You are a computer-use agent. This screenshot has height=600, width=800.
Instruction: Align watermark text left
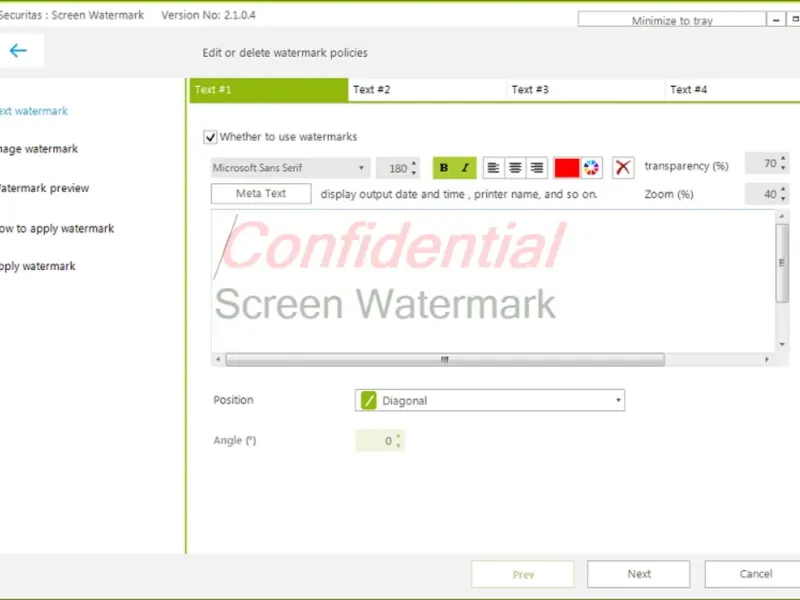[x=493, y=168]
